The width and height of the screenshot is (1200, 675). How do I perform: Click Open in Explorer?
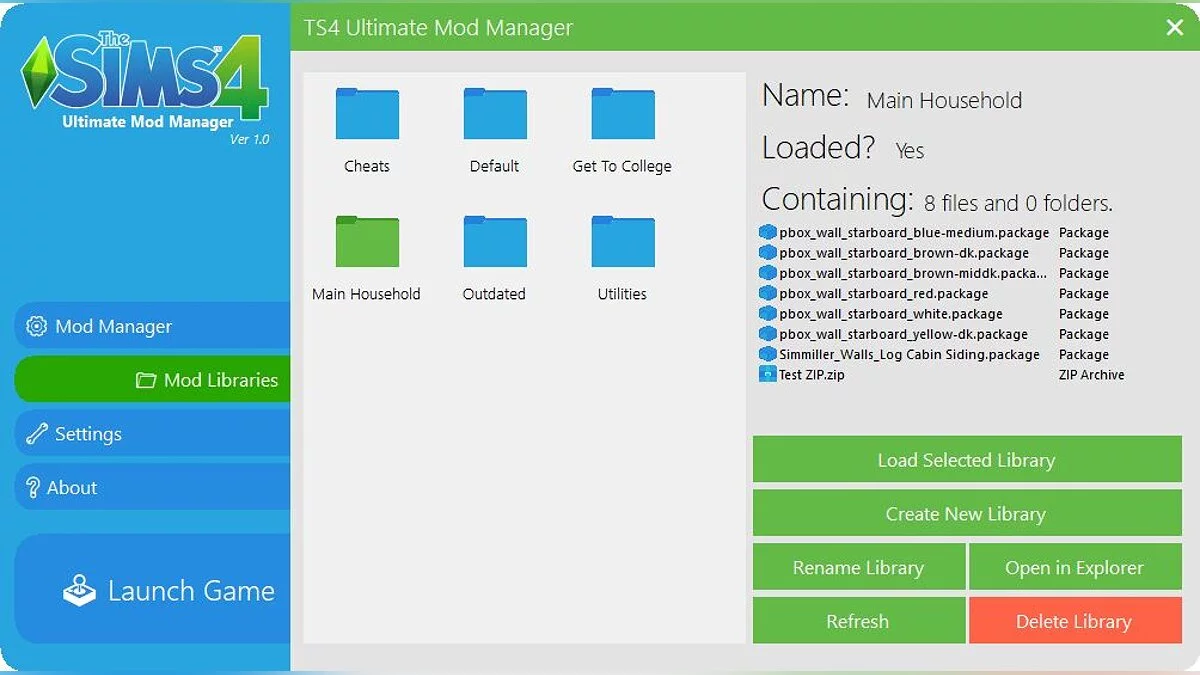point(1075,567)
